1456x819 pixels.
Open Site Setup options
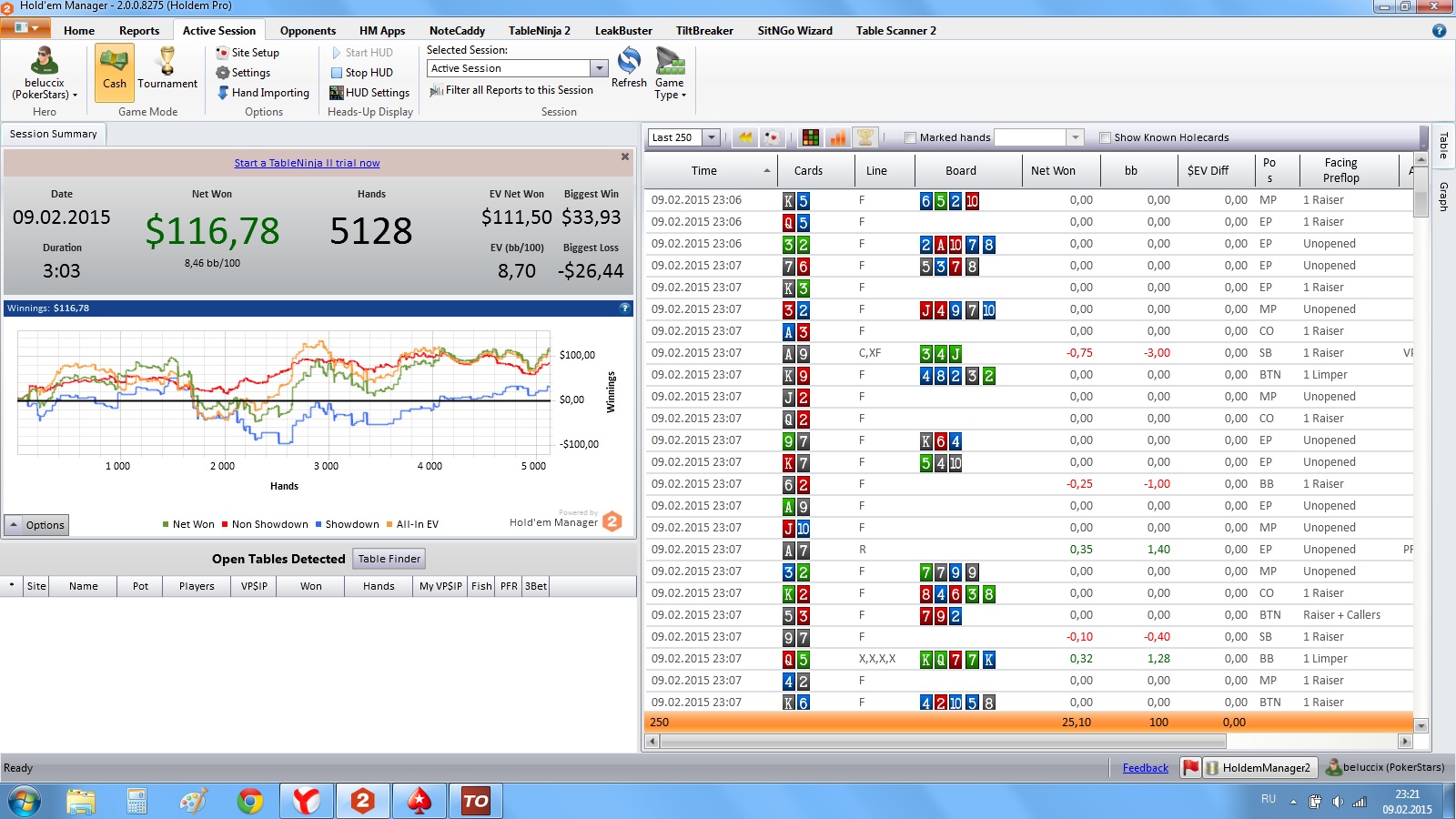pos(248,53)
